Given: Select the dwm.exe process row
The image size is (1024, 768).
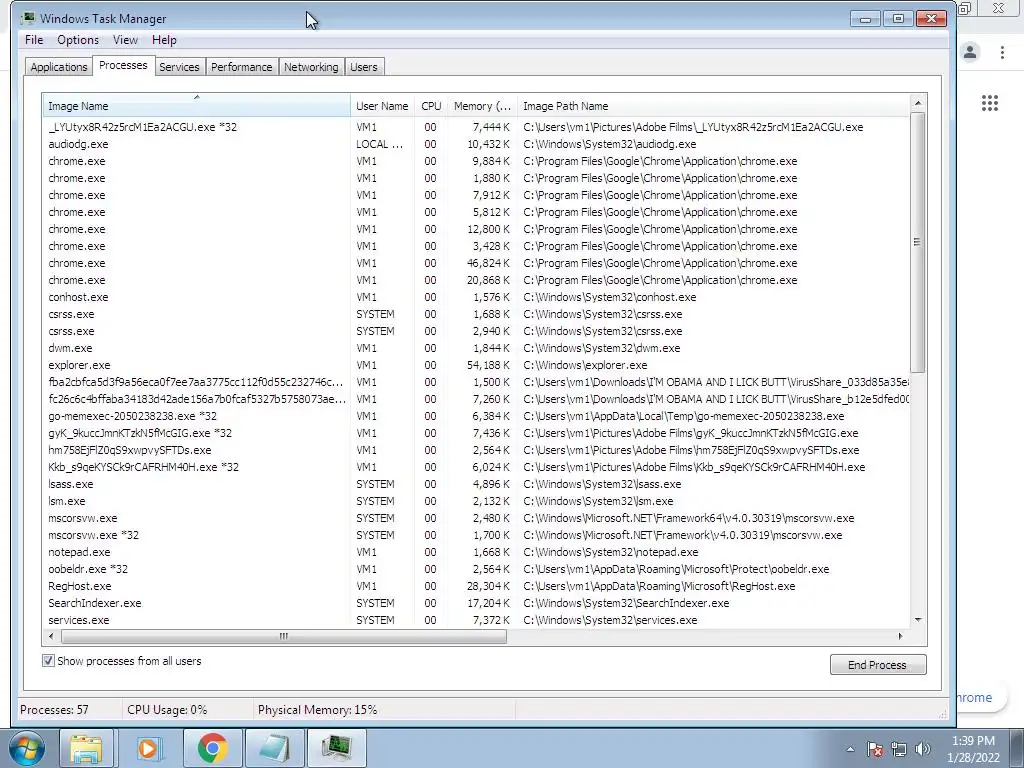Looking at the screenshot, I should click(475, 348).
